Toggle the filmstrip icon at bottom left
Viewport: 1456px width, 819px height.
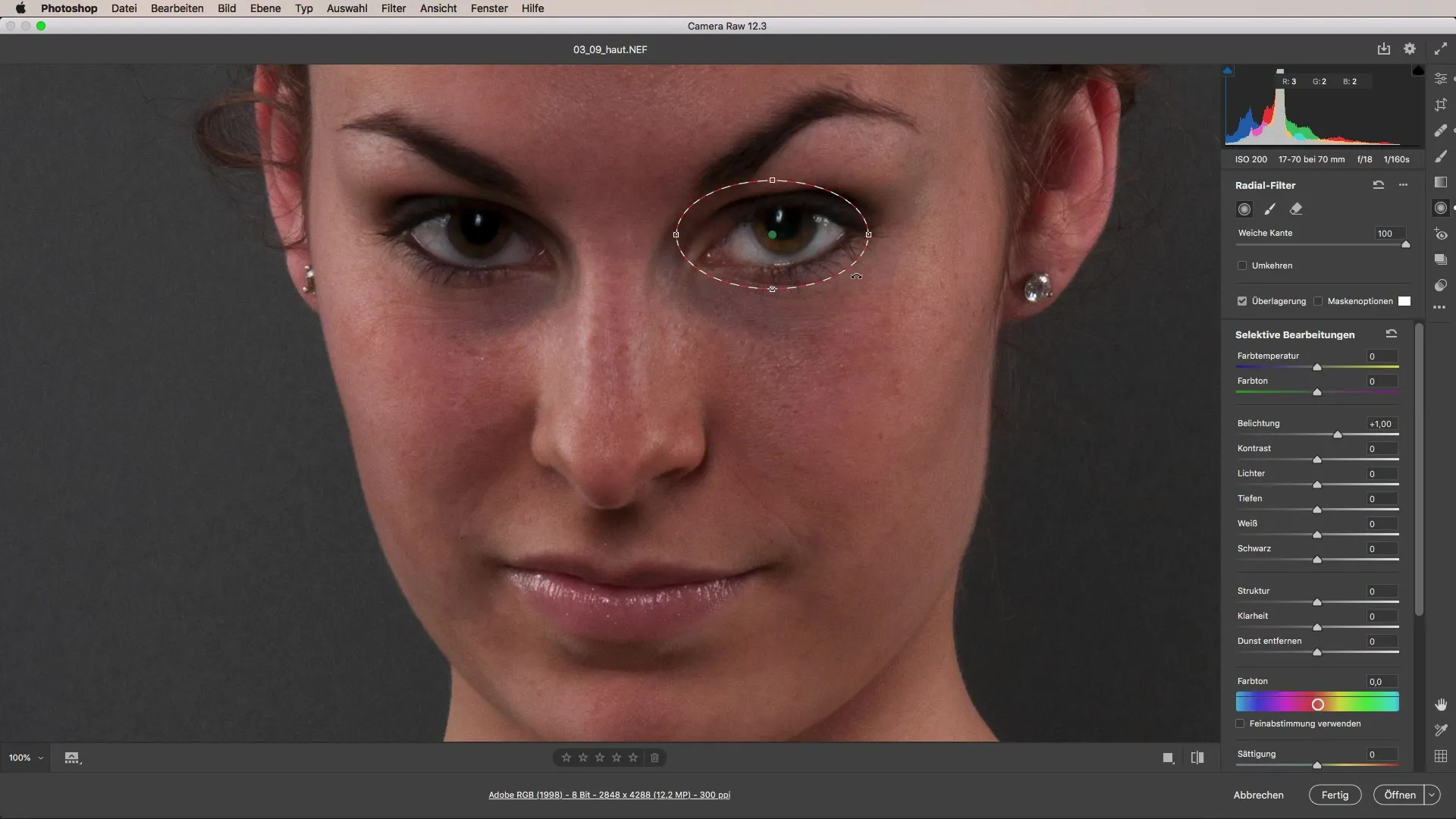point(72,758)
